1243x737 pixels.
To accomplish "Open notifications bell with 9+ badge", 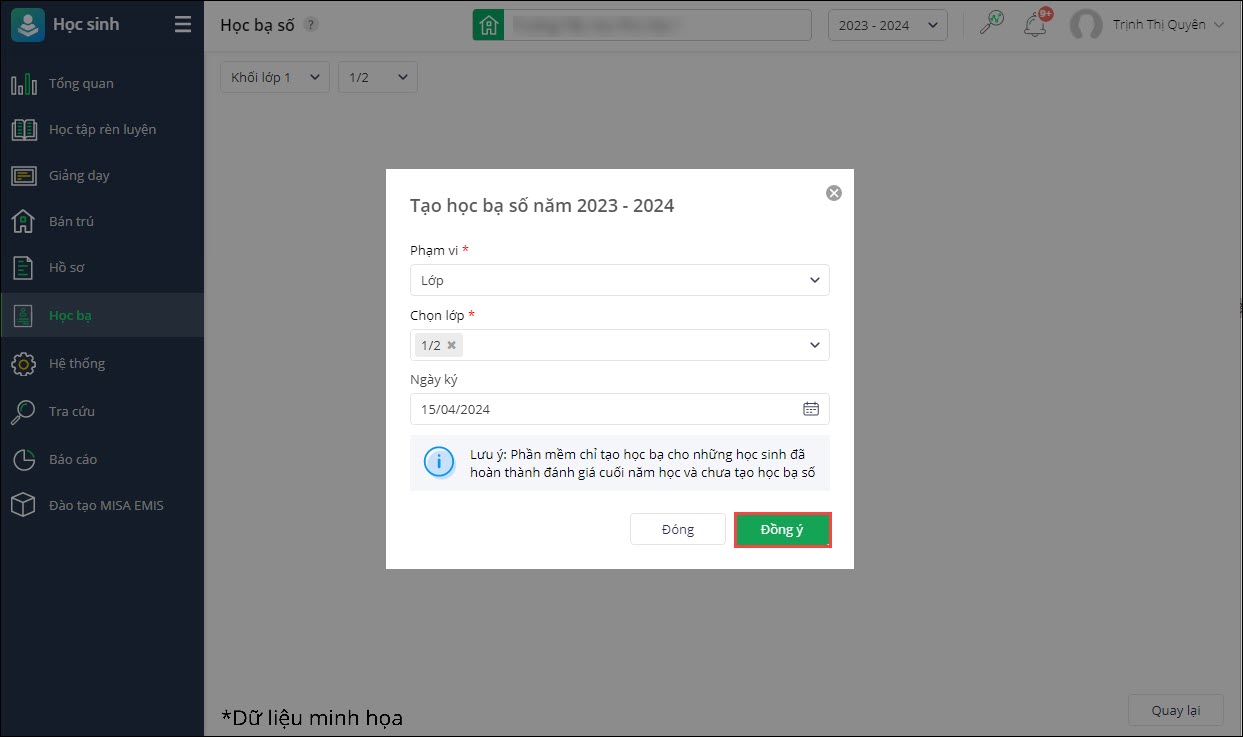I will click(1036, 24).
